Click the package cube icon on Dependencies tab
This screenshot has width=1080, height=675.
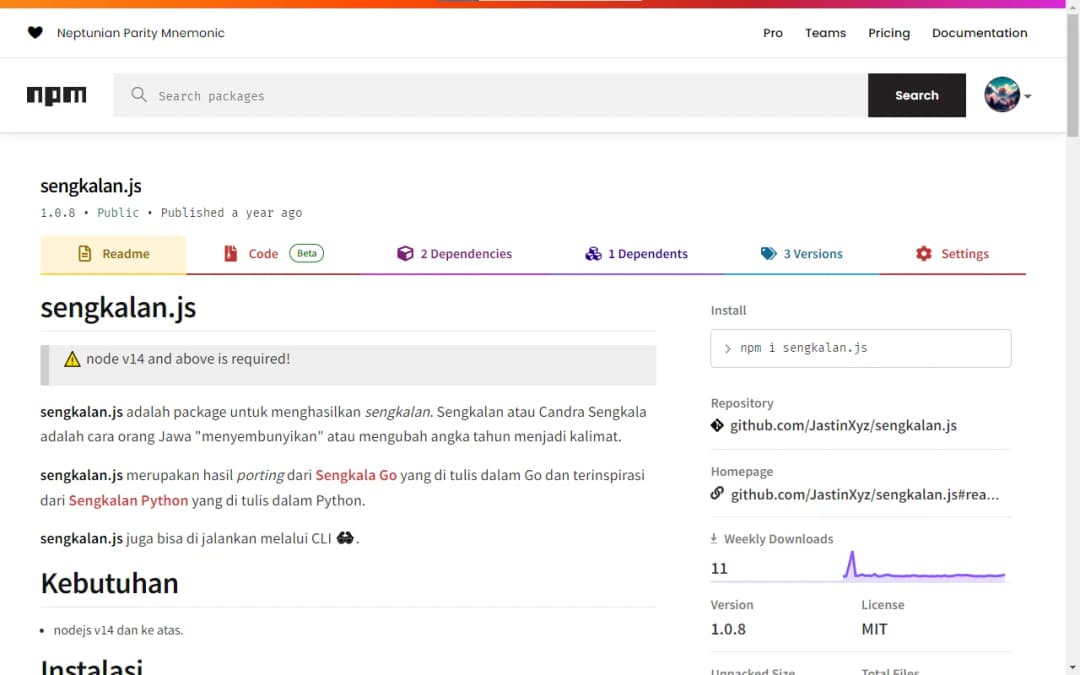[405, 253]
